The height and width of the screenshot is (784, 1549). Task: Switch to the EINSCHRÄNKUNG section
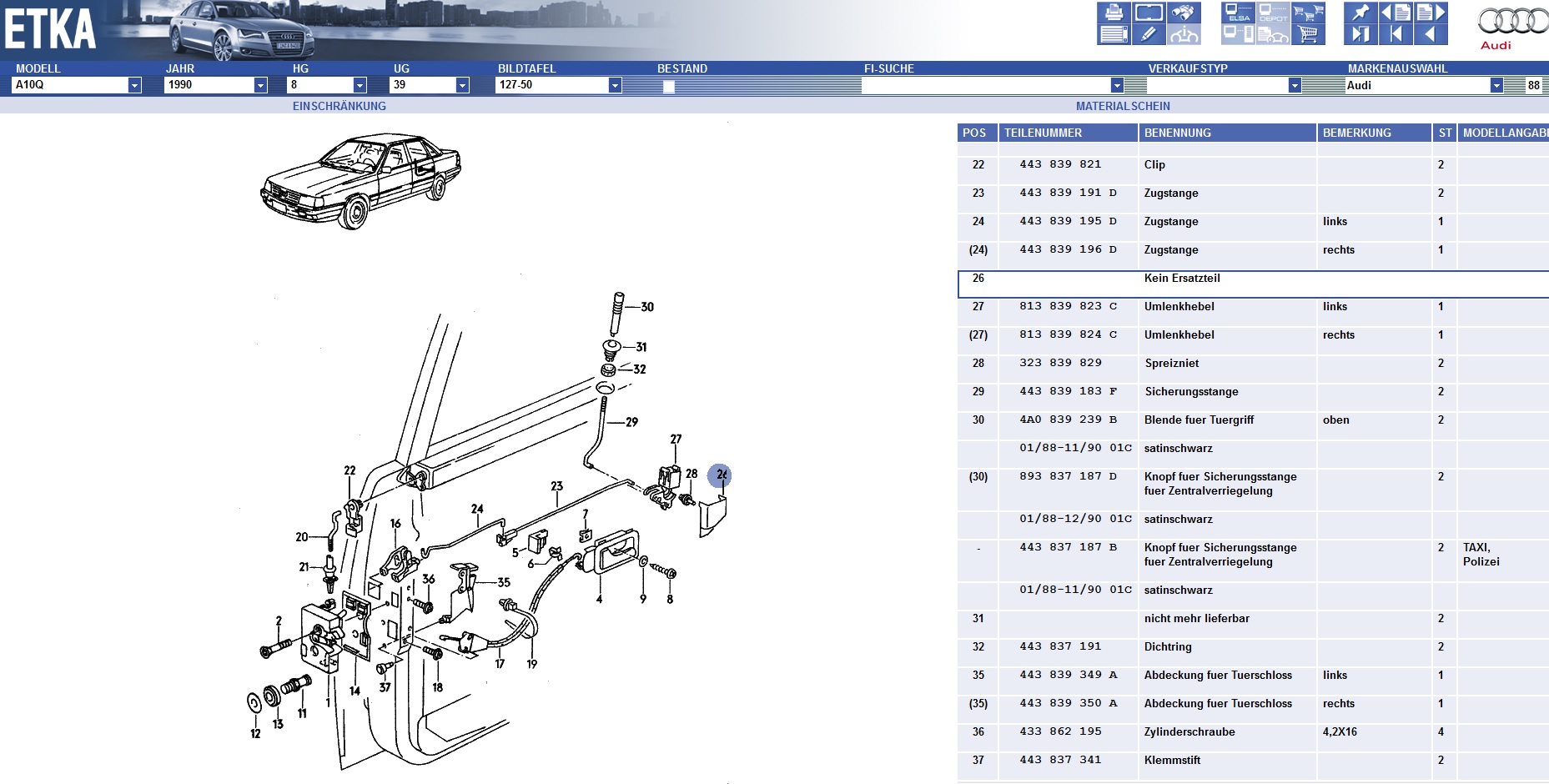(339, 106)
